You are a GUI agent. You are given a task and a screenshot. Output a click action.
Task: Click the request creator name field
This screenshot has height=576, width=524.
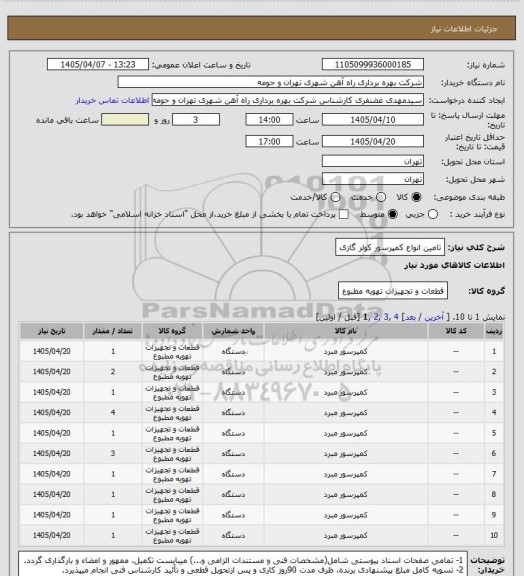288,100
